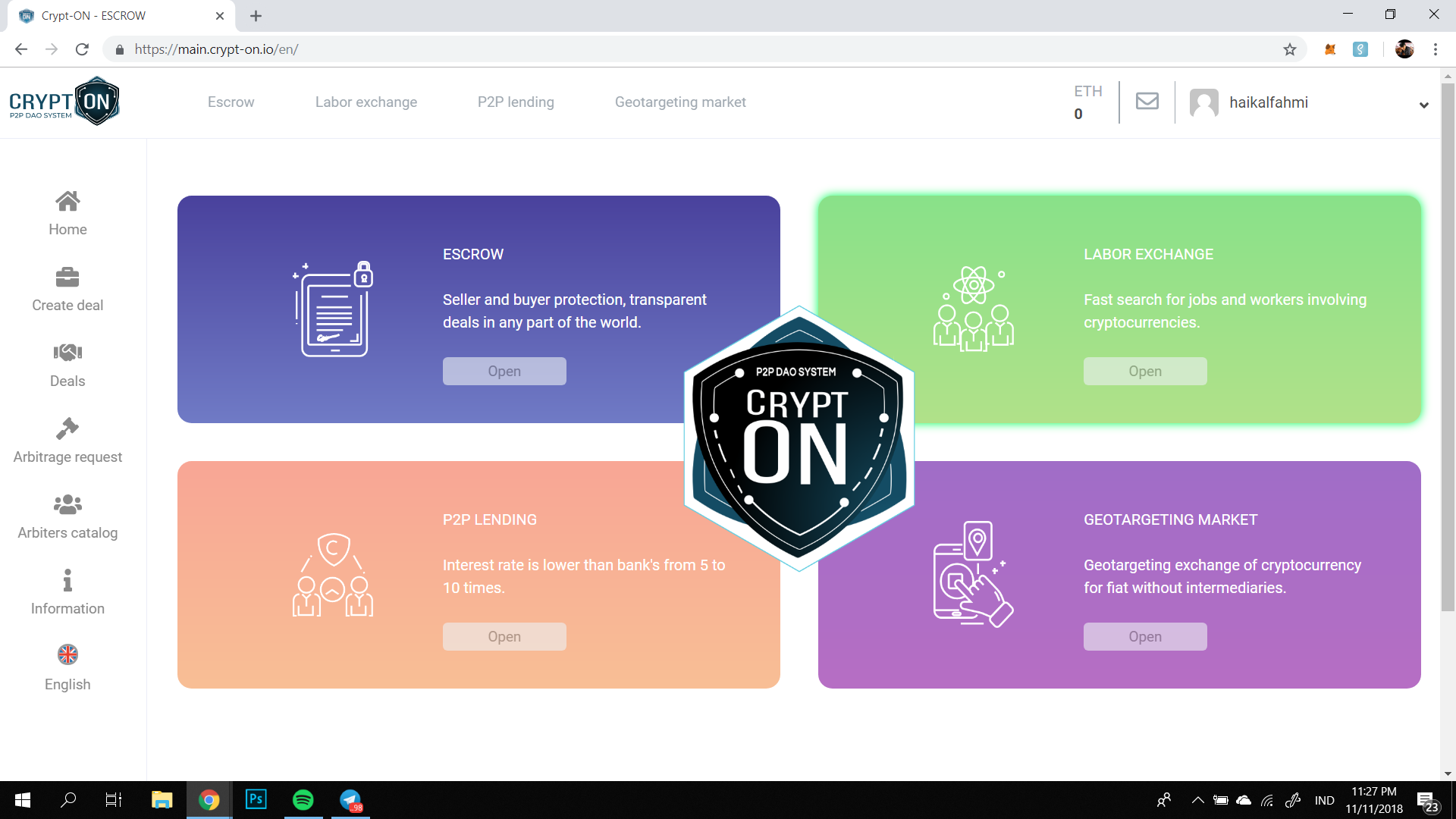Reload the page with refresh icon
The width and height of the screenshot is (1456, 819).
coord(82,49)
